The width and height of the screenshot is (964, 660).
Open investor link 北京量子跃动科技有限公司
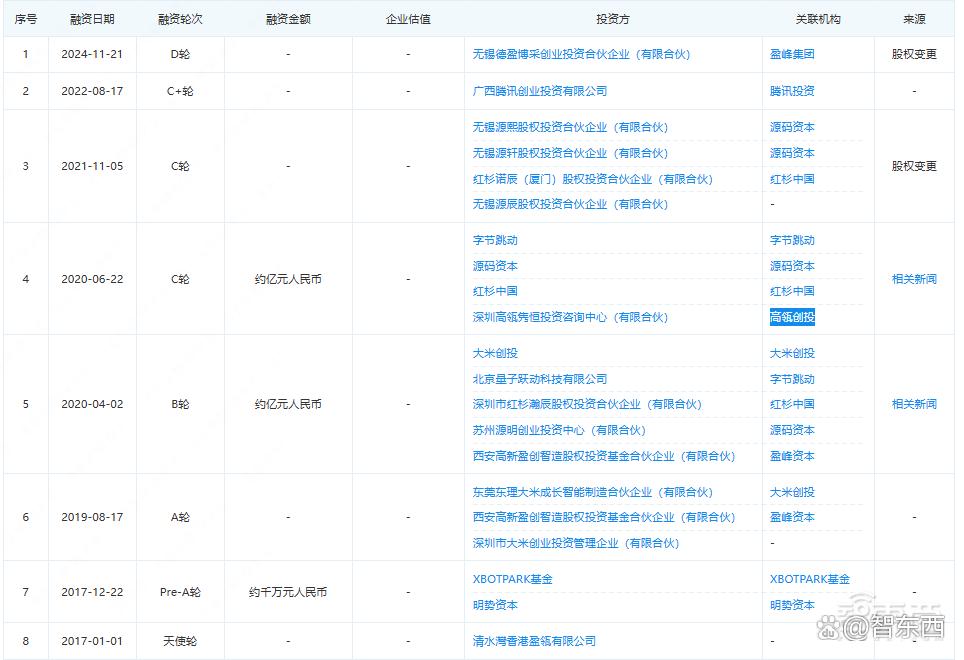click(x=539, y=379)
